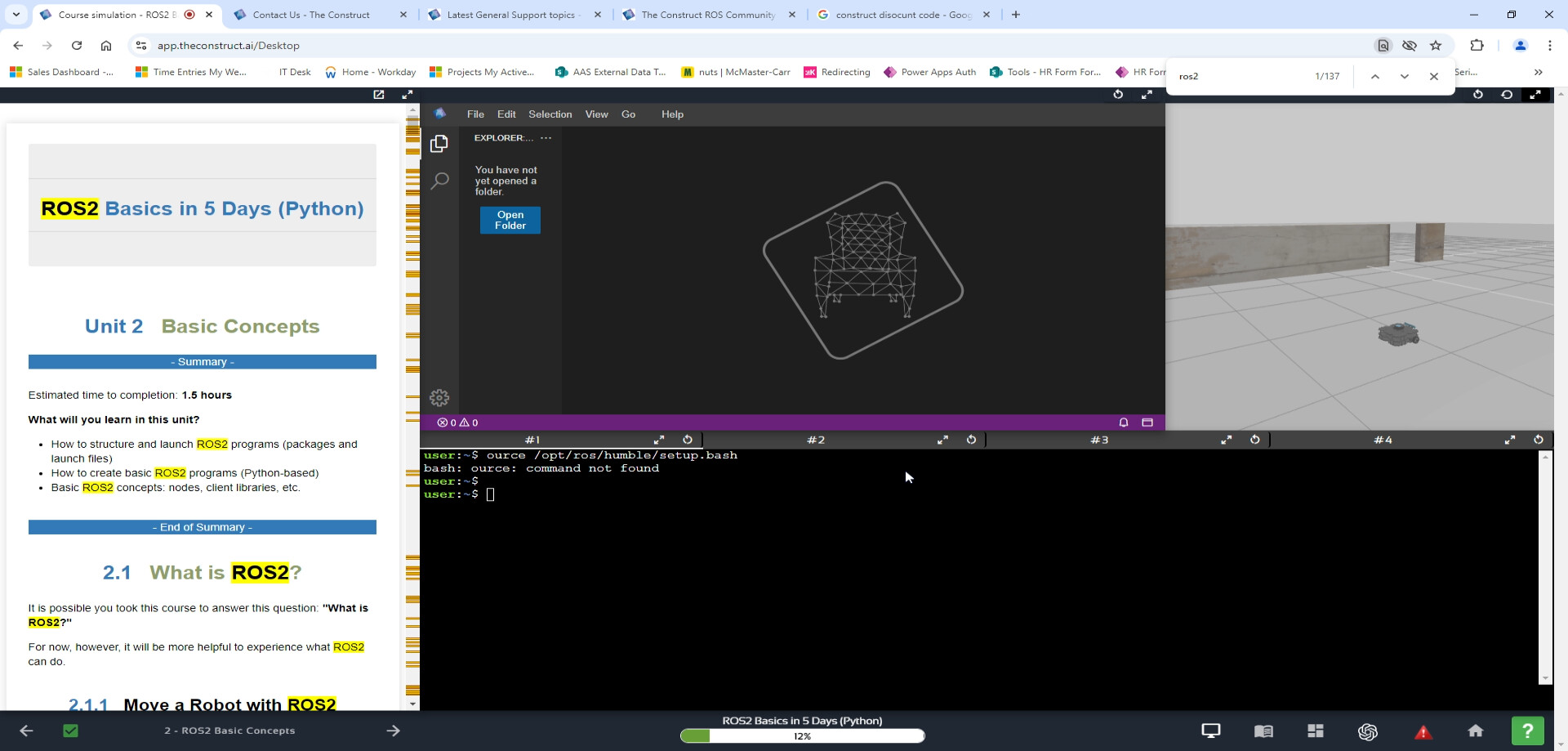
Task: Reload terminal #3
Action: (x=1254, y=440)
